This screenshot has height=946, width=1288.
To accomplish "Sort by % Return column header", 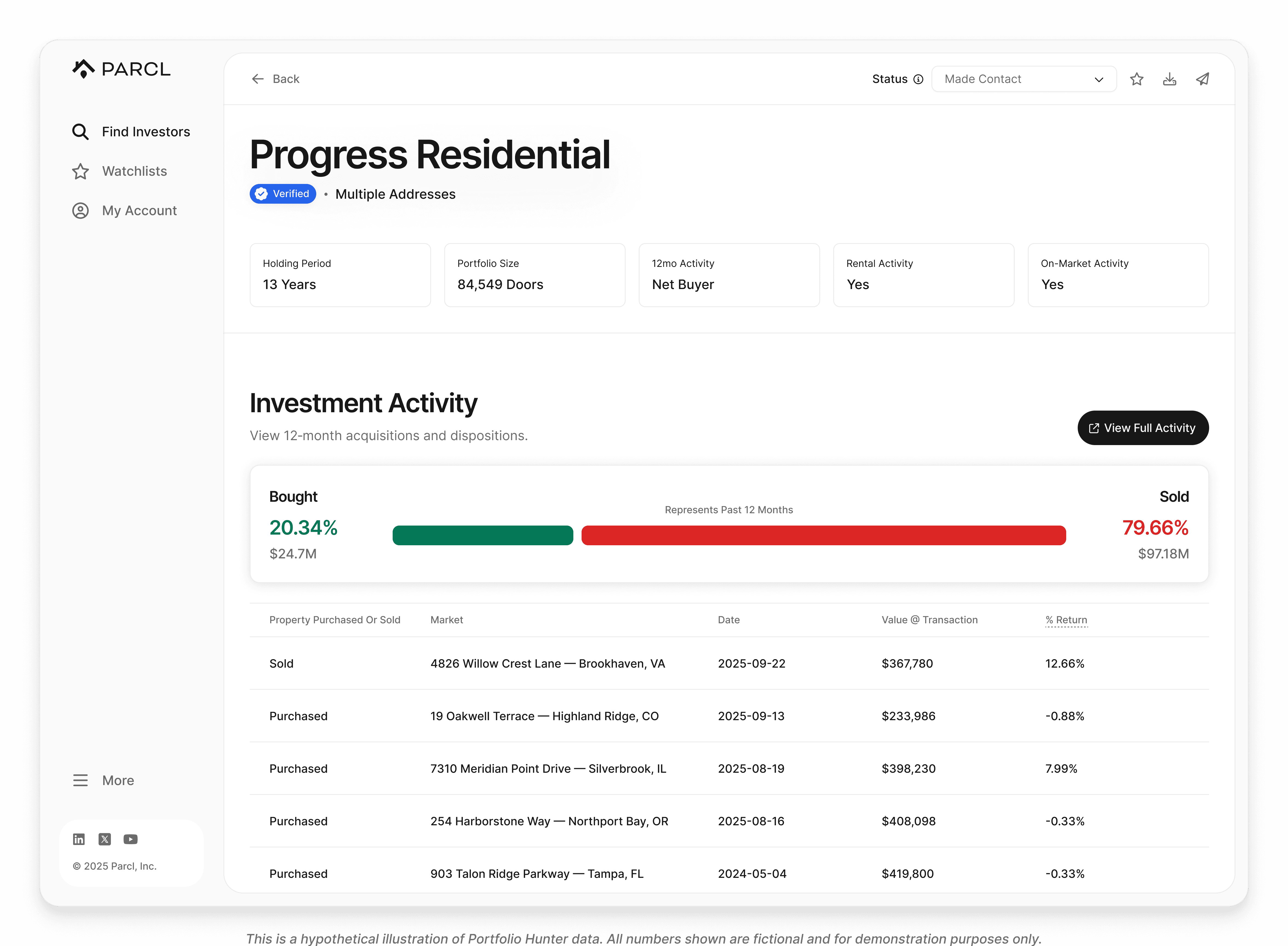I will (1066, 620).
